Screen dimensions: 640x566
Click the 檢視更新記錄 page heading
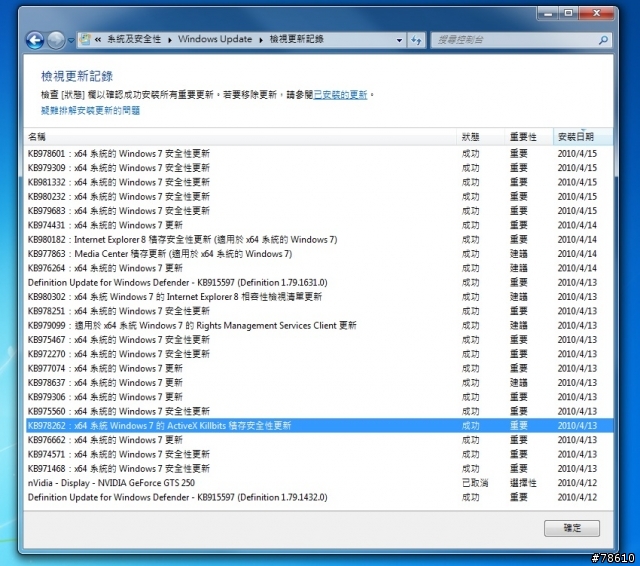point(77,76)
